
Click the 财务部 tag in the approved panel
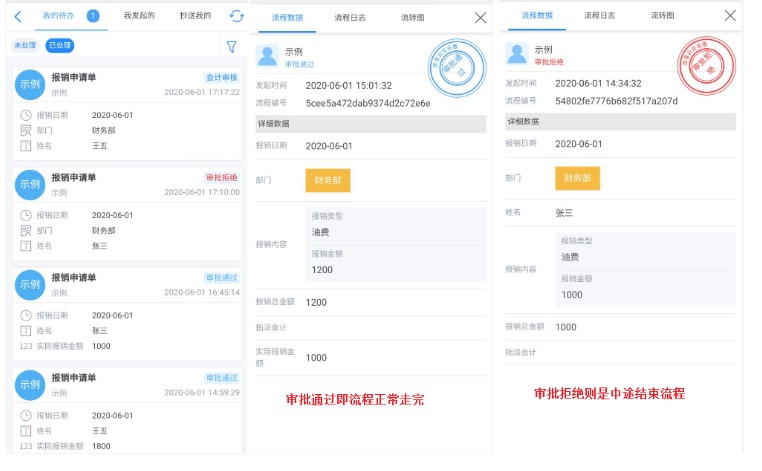pos(328,180)
